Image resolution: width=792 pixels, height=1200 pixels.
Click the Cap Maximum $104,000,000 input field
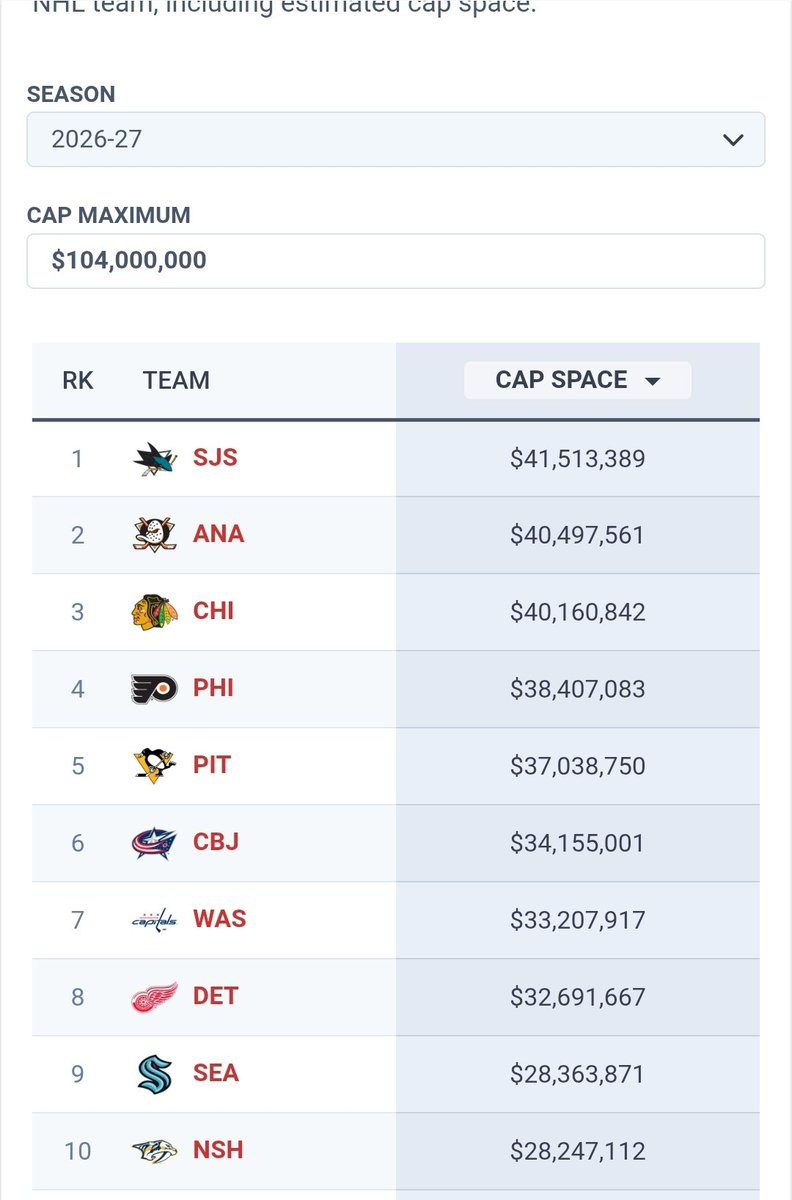[x=396, y=261]
